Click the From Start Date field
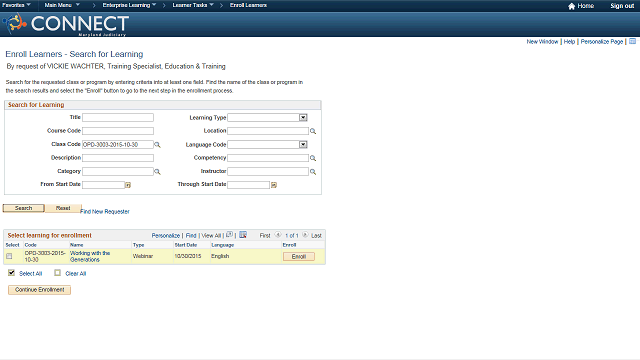The image size is (640, 360). [103, 185]
